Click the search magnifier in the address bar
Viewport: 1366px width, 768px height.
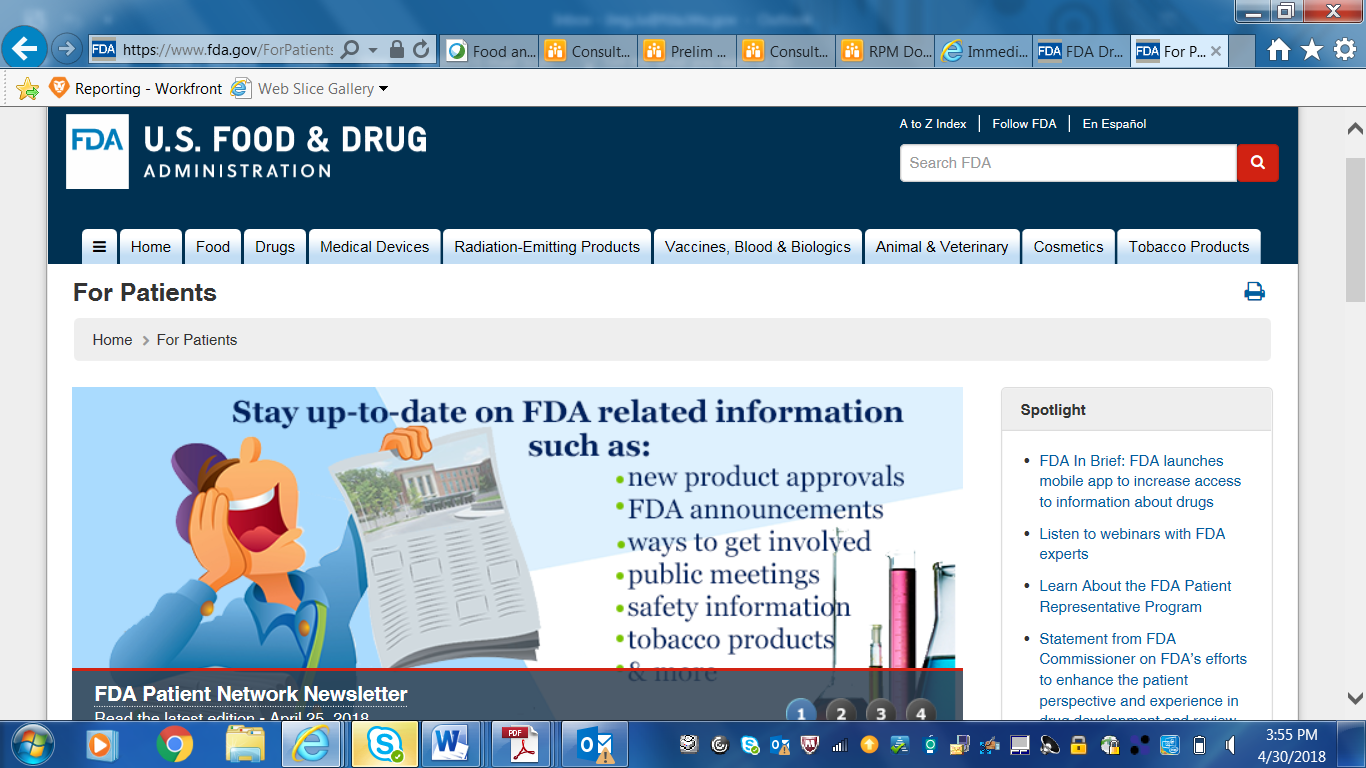click(x=350, y=49)
